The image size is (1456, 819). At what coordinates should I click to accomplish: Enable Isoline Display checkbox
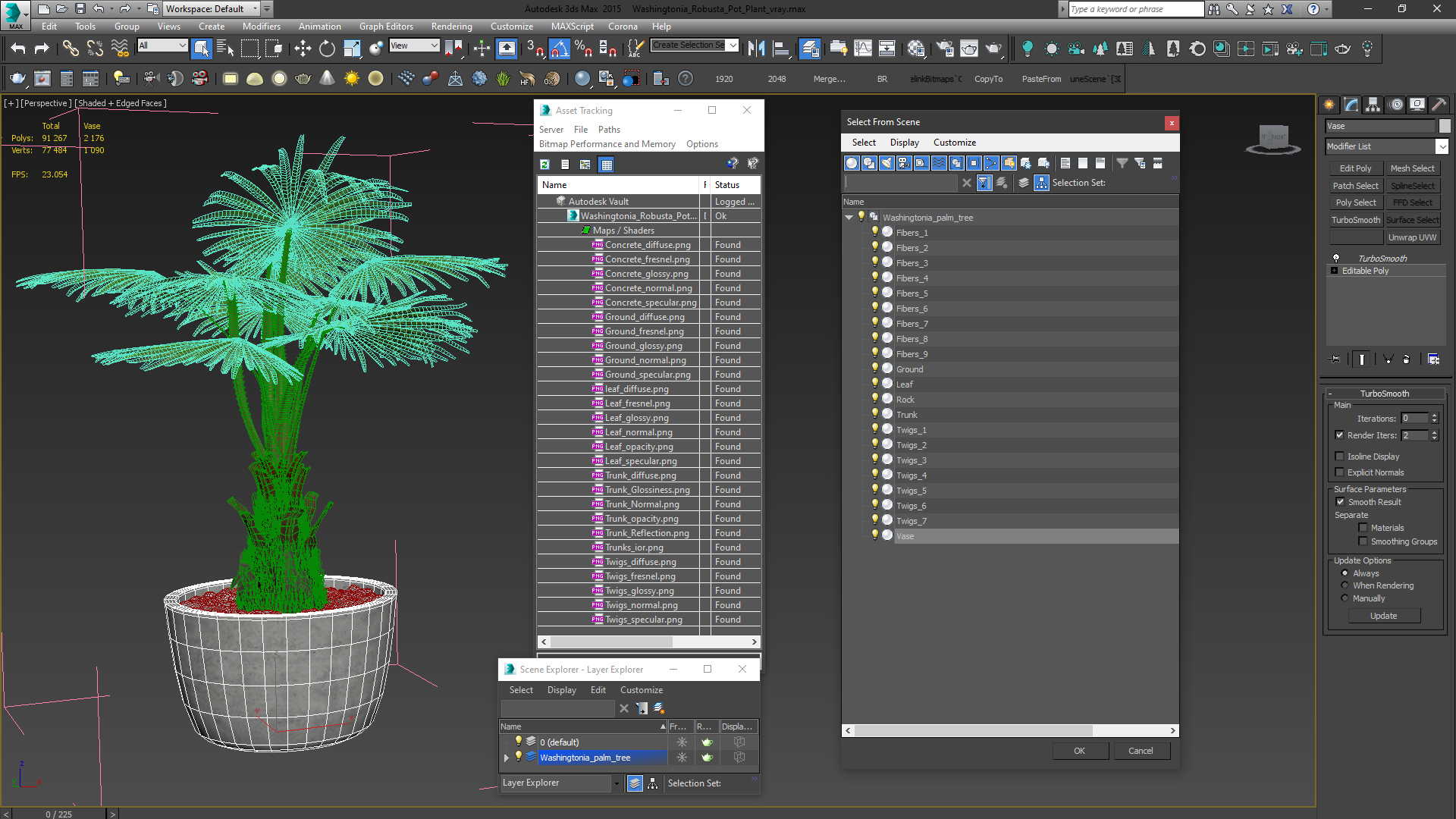1339,457
